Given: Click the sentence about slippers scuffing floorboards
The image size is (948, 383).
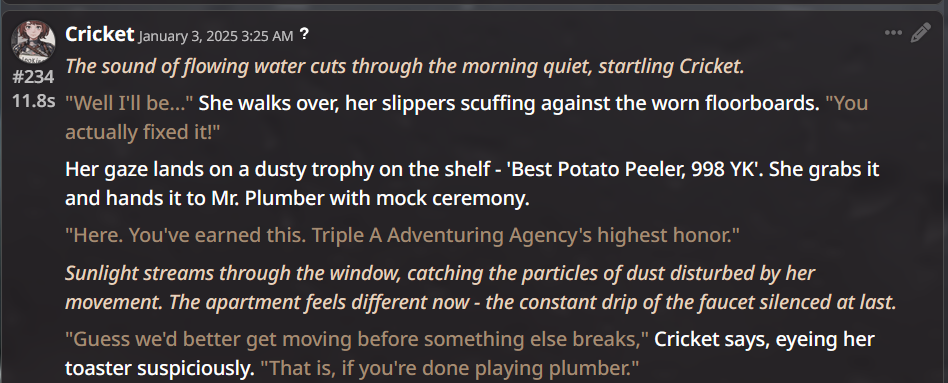Looking at the screenshot, I should pos(509,103).
